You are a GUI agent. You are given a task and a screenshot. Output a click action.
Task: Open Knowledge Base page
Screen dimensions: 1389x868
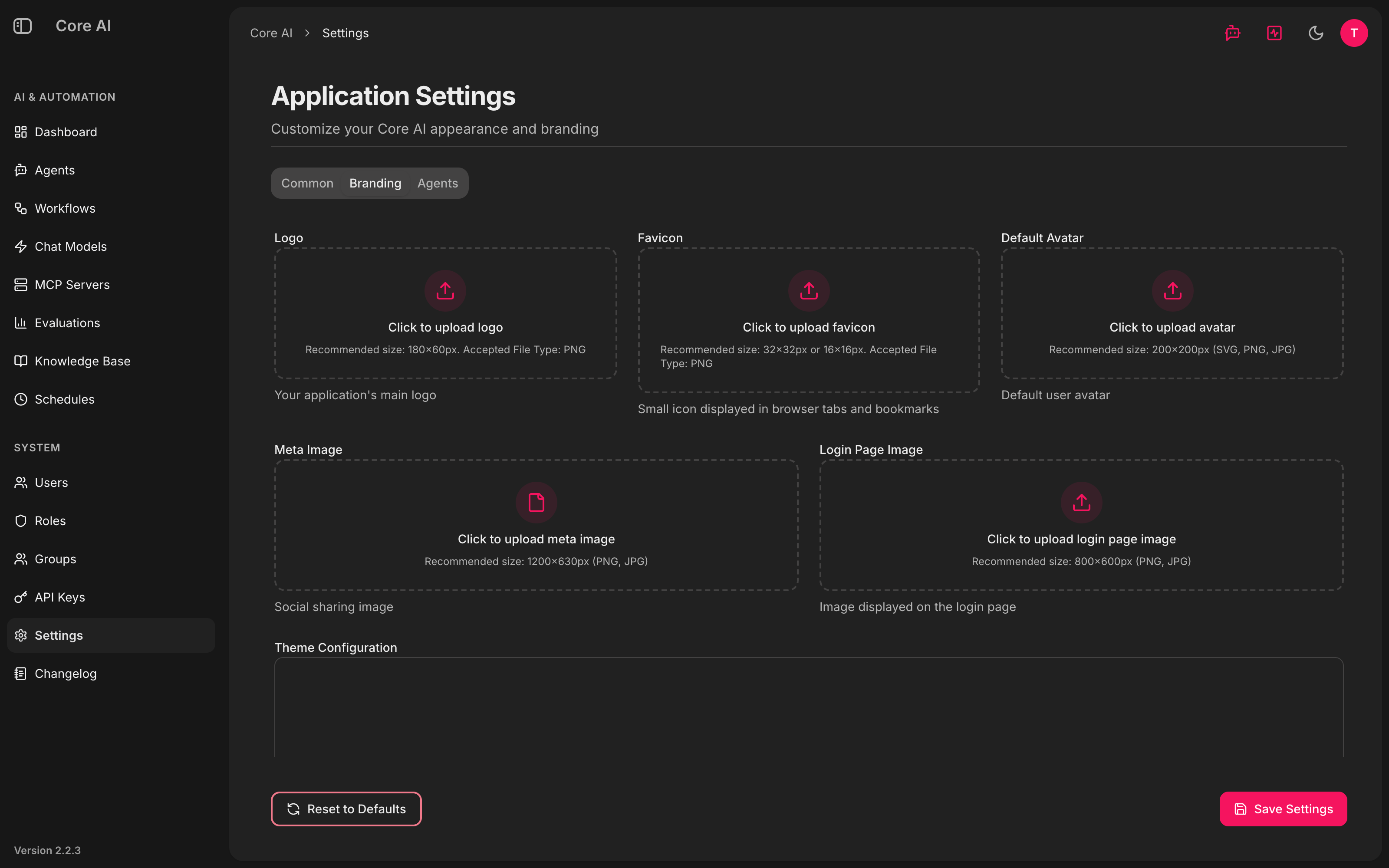point(111,361)
